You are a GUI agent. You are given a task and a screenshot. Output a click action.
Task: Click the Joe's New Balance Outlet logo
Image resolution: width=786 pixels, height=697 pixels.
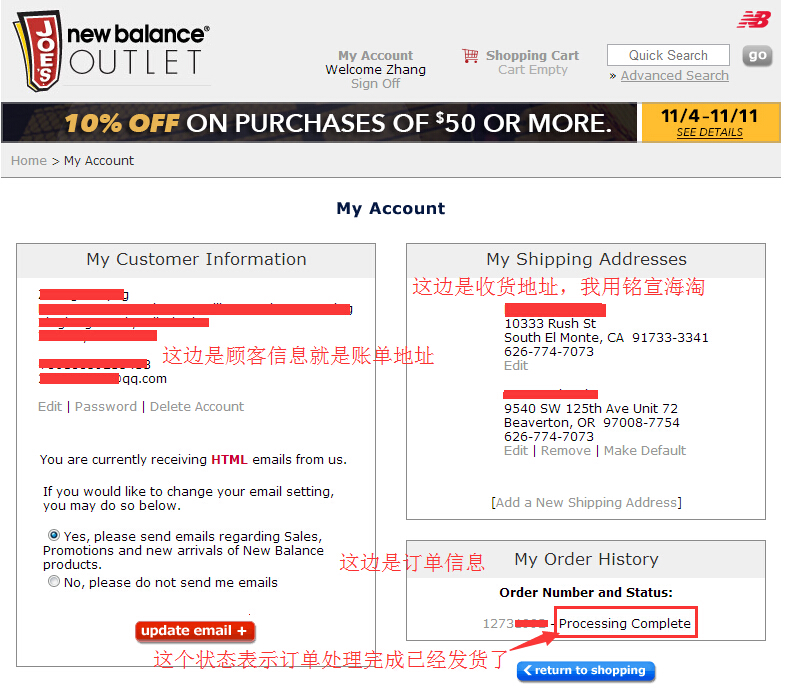(x=111, y=51)
